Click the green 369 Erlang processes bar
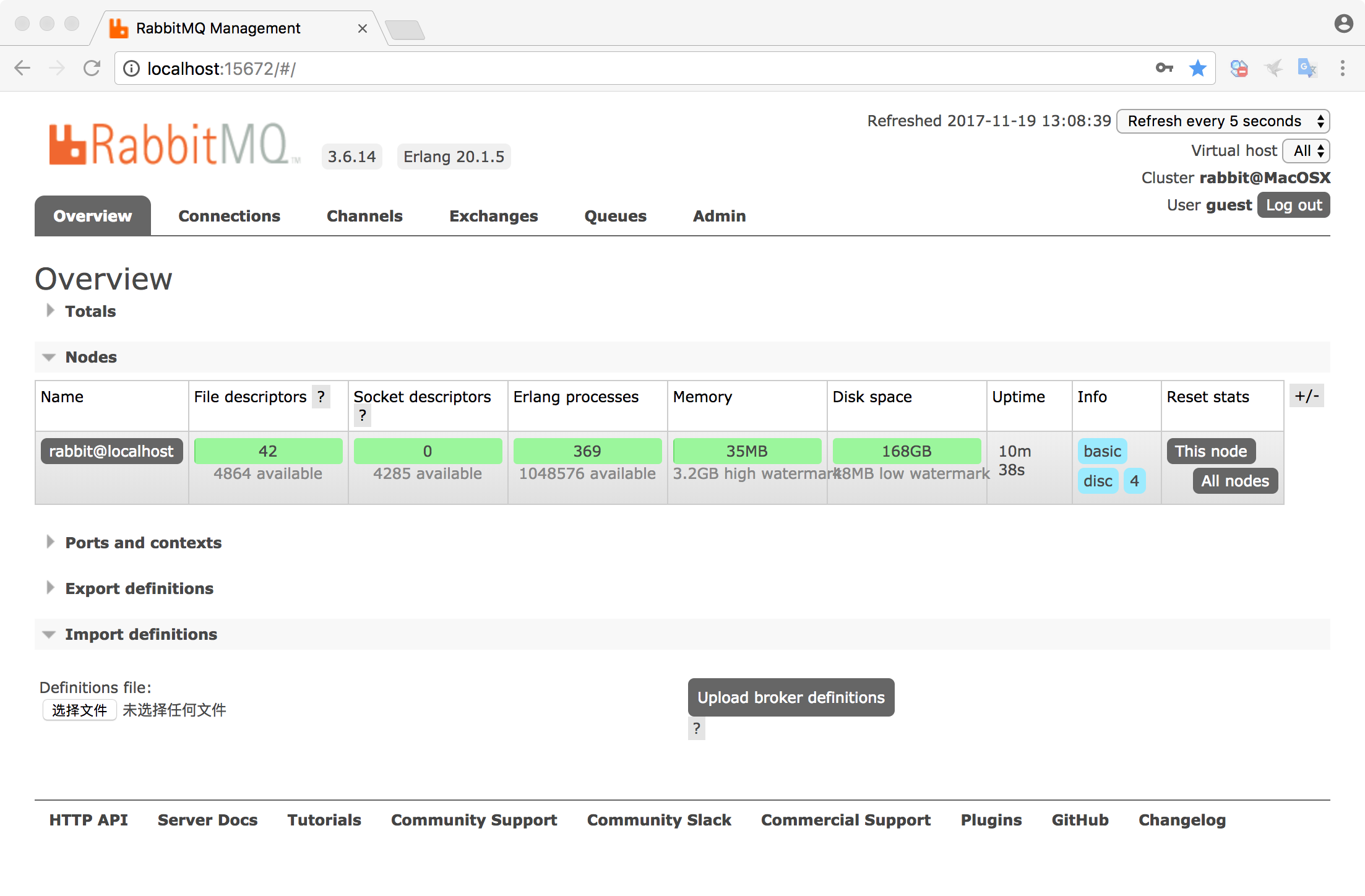Screen dimensions: 1365x896 (587, 451)
